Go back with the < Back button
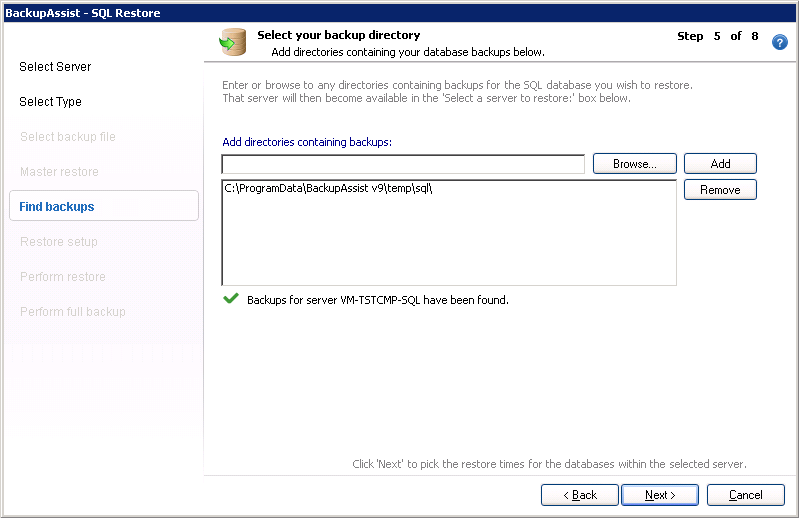799x518 pixels. coord(580,495)
